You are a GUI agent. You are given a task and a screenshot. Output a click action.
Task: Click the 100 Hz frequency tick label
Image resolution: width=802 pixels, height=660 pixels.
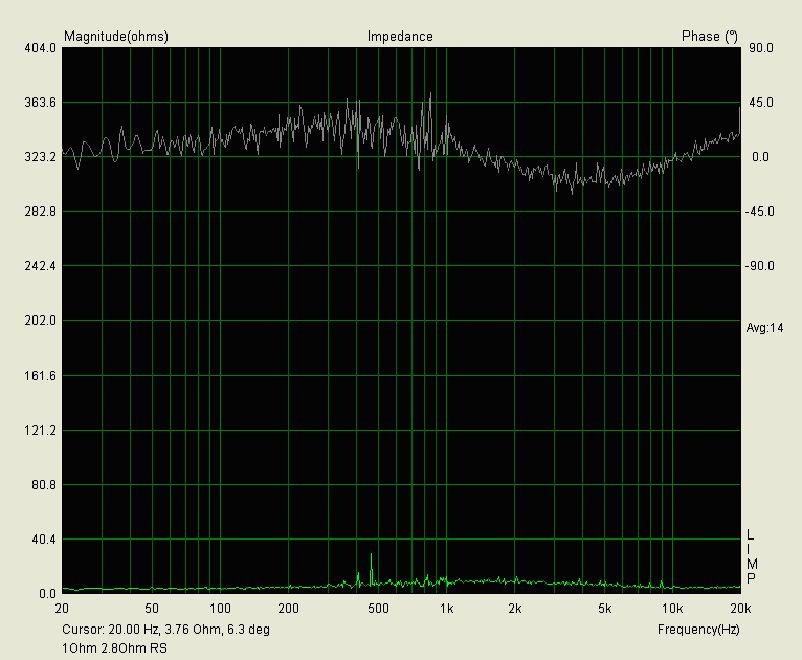tap(220, 609)
